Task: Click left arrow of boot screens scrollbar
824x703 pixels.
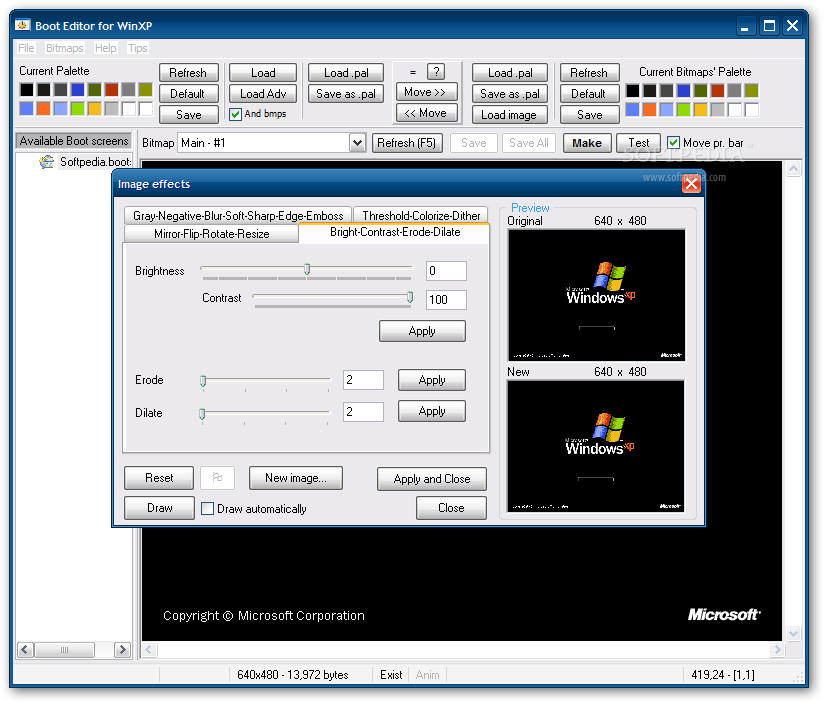Action: pyautogui.click(x=25, y=649)
